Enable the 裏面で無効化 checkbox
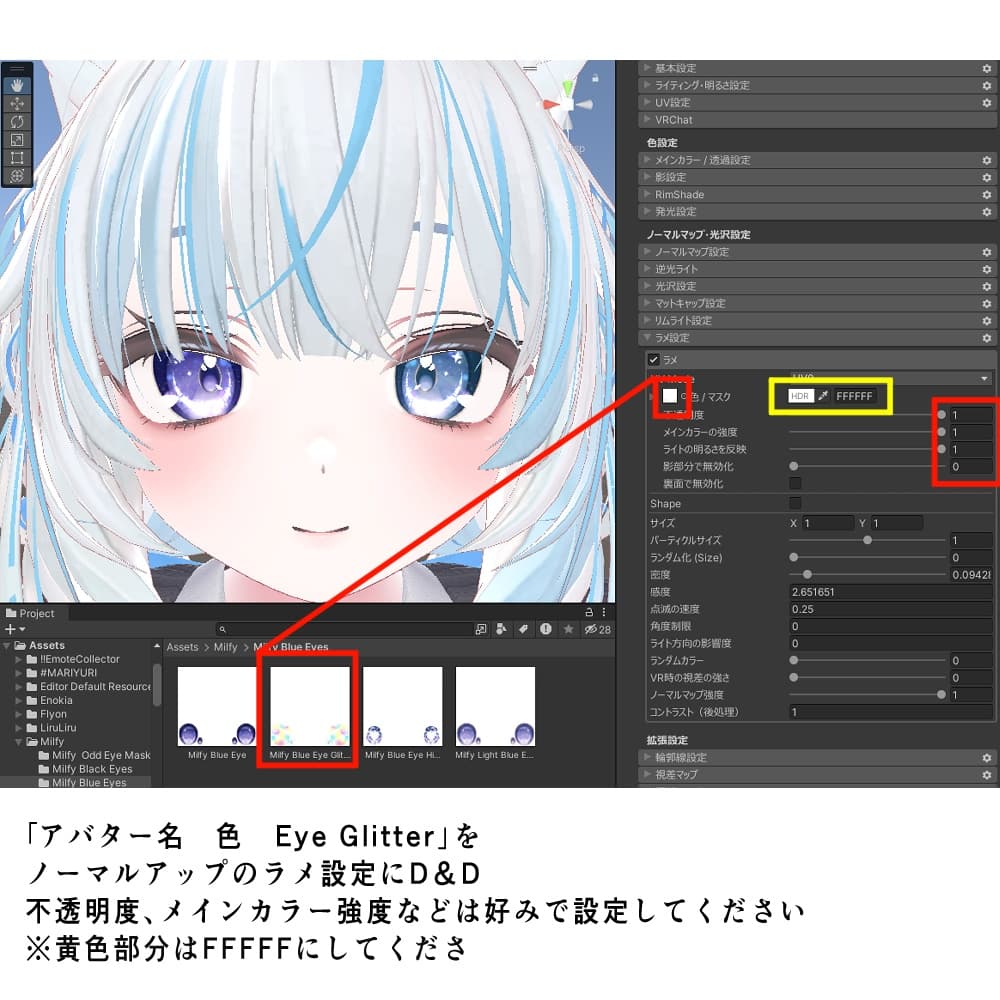This screenshot has height=1000, width=1000. point(795,482)
